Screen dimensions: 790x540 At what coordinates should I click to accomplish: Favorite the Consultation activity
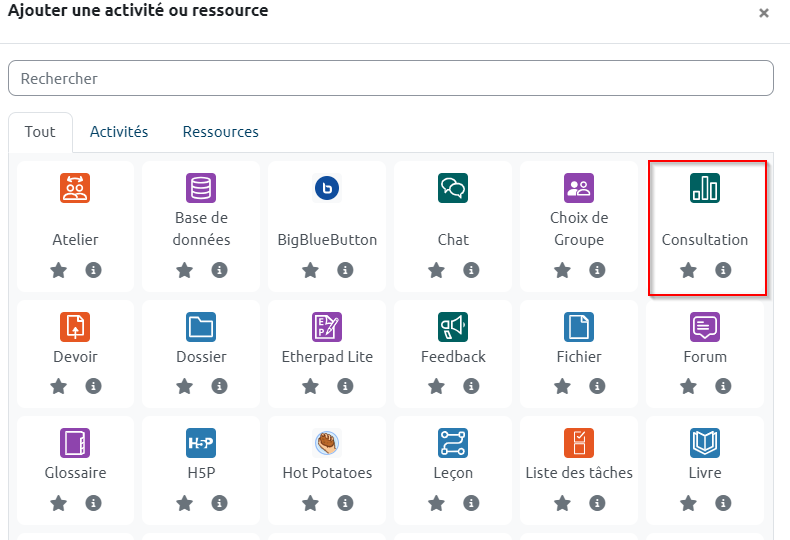[x=688, y=270]
